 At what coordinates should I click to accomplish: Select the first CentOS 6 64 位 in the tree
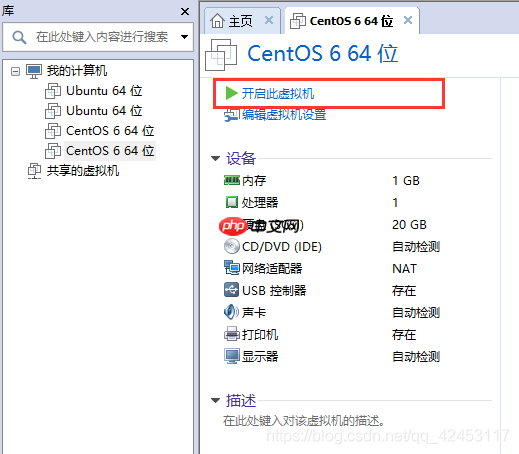(110, 131)
